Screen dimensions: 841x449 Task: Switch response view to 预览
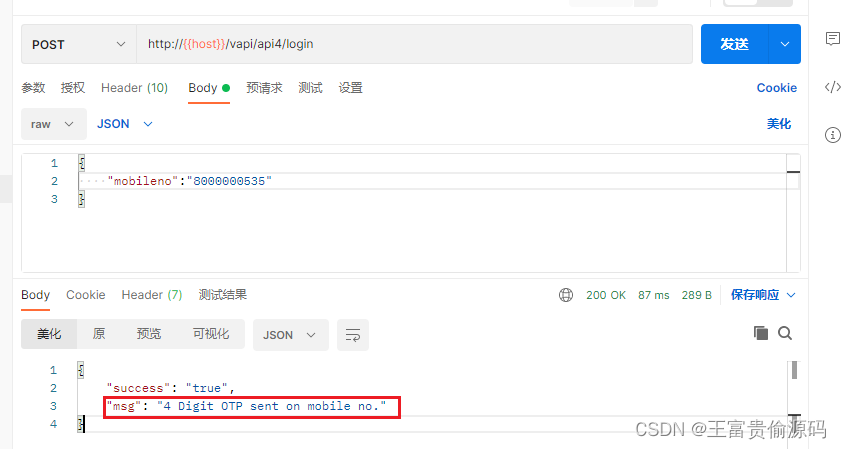149,334
